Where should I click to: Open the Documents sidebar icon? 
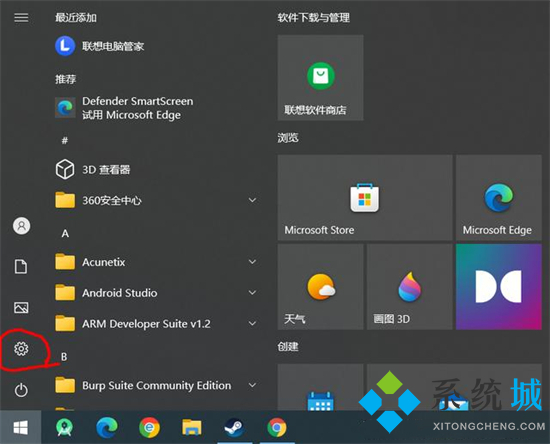[x=21, y=266]
